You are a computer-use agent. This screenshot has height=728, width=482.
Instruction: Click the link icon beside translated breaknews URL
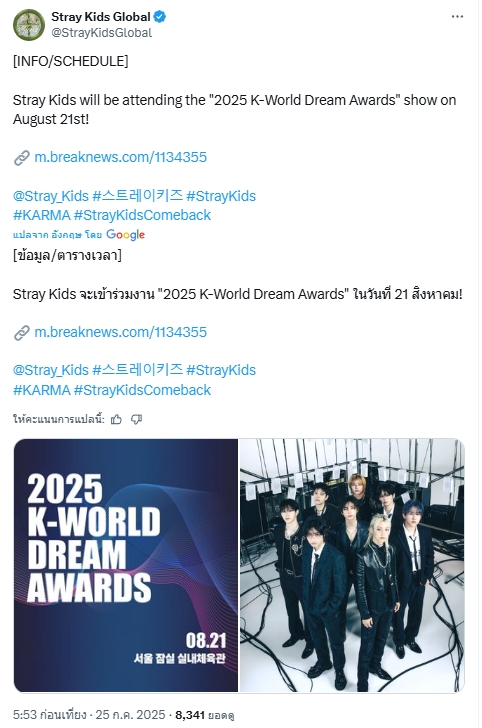(22, 332)
